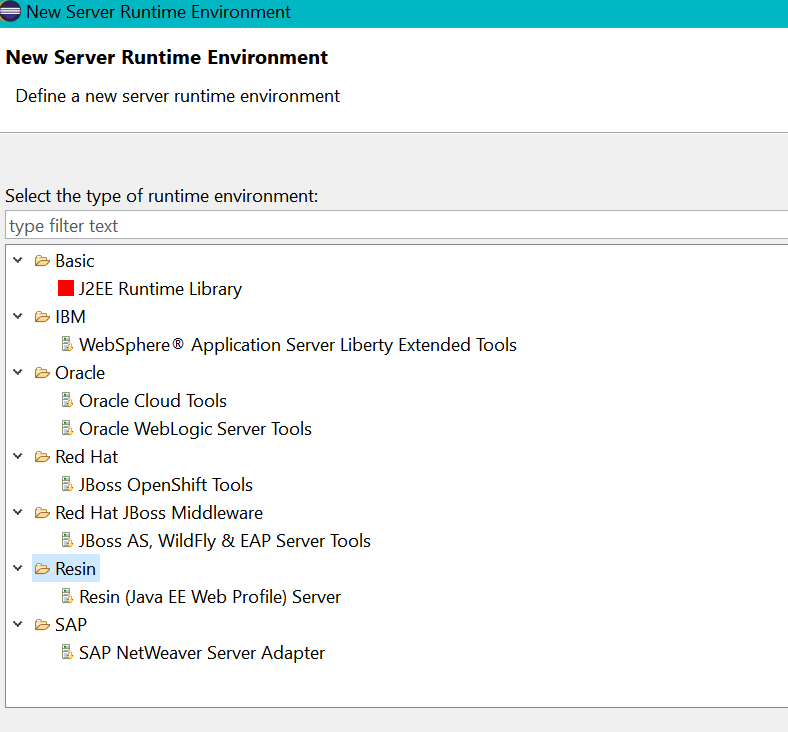This screenshot has width=788, height=732.
Task: Collapse the IBM category
Action: coord(18,316)
